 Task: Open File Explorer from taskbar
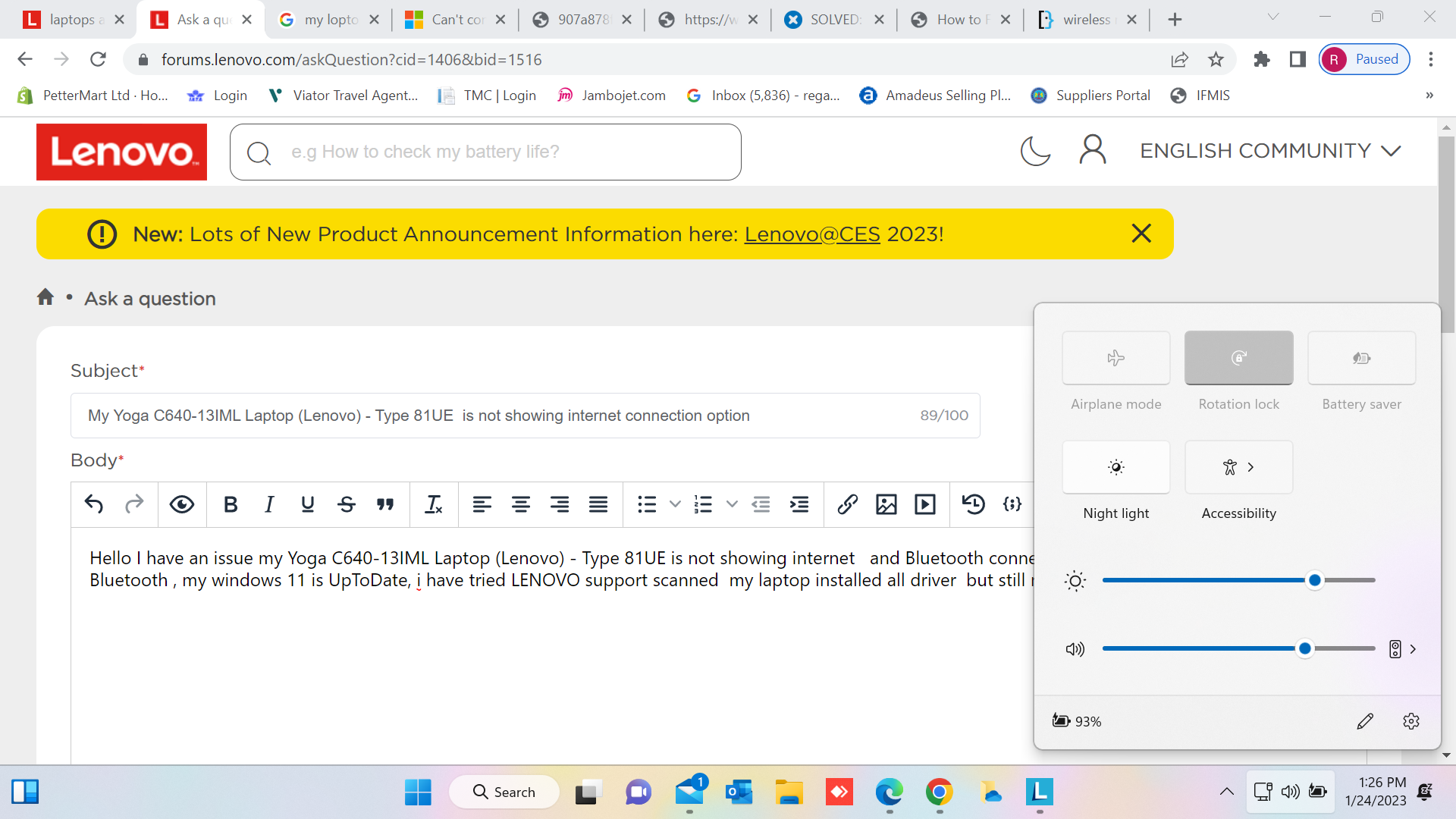click(789, 792)
